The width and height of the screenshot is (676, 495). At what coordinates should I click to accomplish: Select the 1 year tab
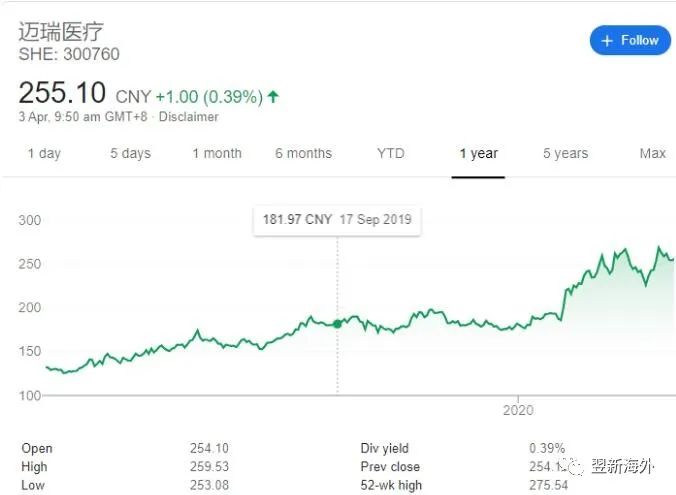coord(478,153)
